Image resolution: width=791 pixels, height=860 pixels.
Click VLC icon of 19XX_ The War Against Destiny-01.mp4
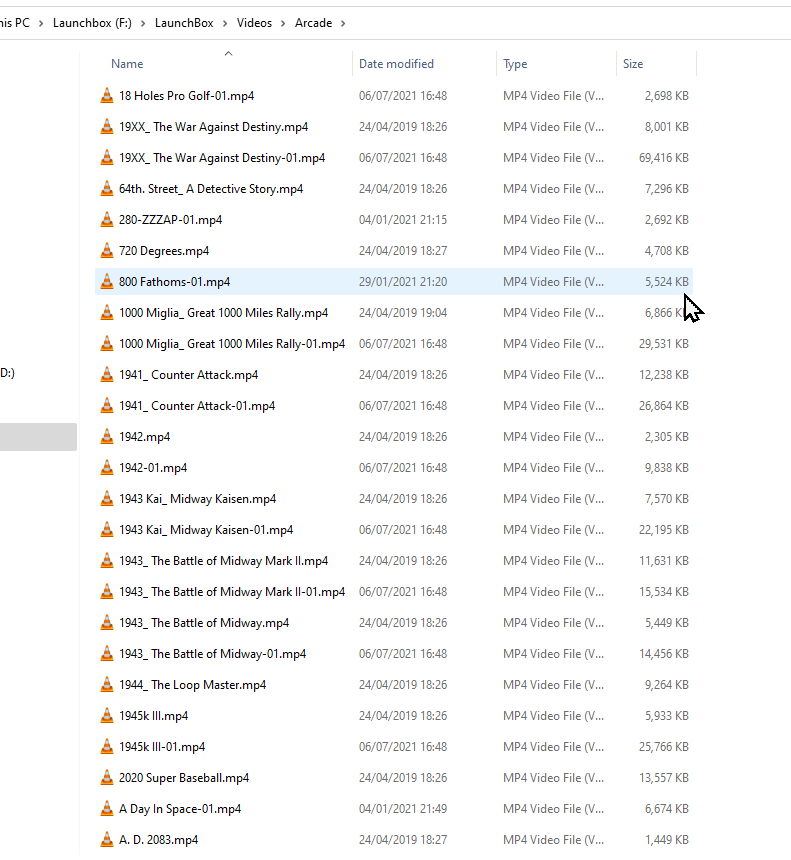pyautogui.click(x=107, y=157)
